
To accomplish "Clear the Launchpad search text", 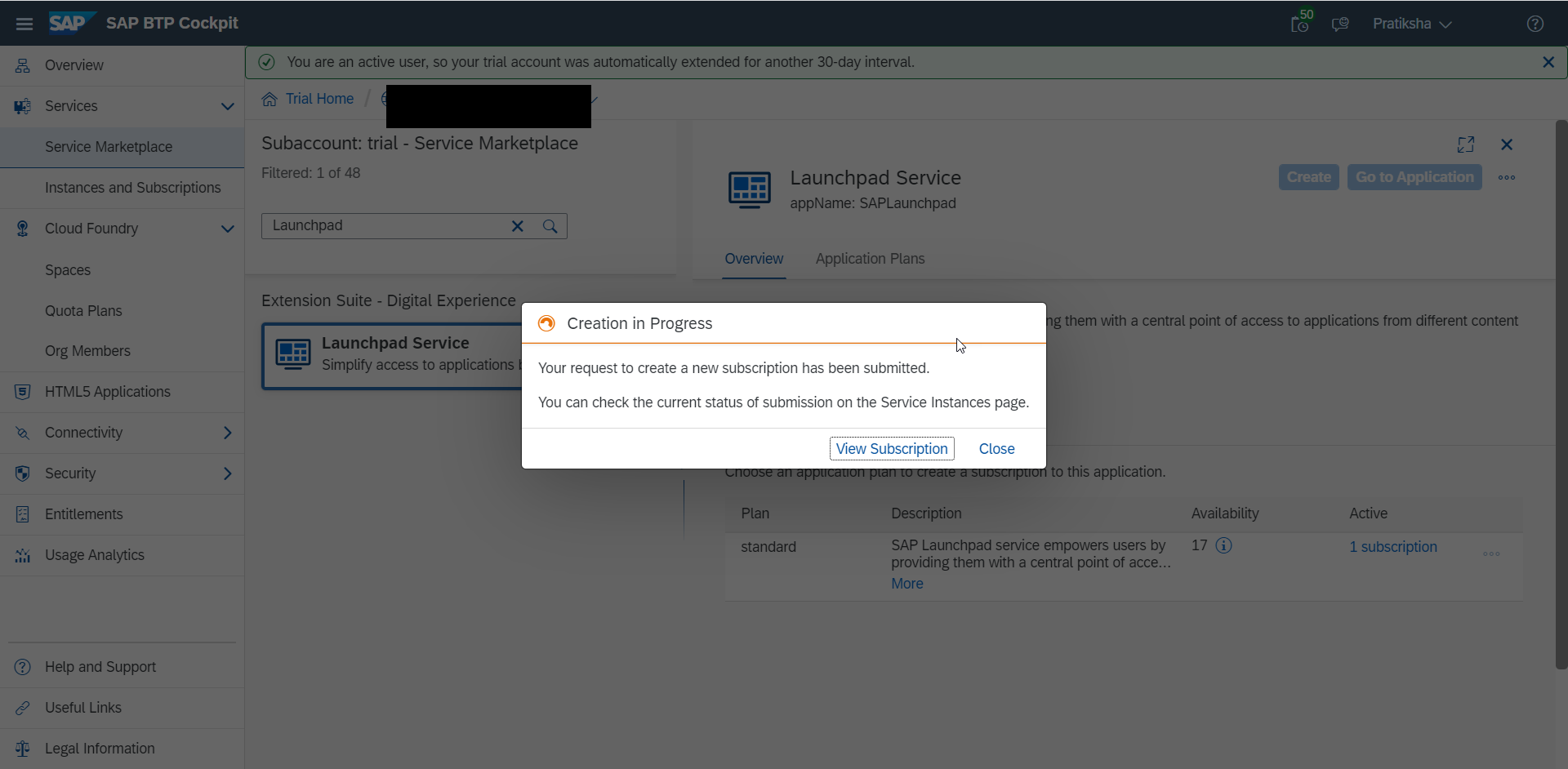I will pyautogui.click(x=517, y=226).
